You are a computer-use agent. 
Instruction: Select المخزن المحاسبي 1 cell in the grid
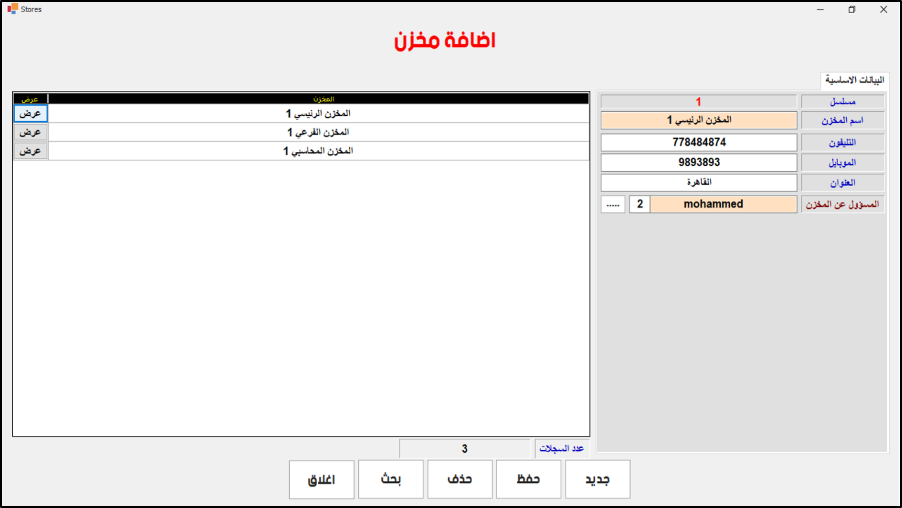[318, 151]
